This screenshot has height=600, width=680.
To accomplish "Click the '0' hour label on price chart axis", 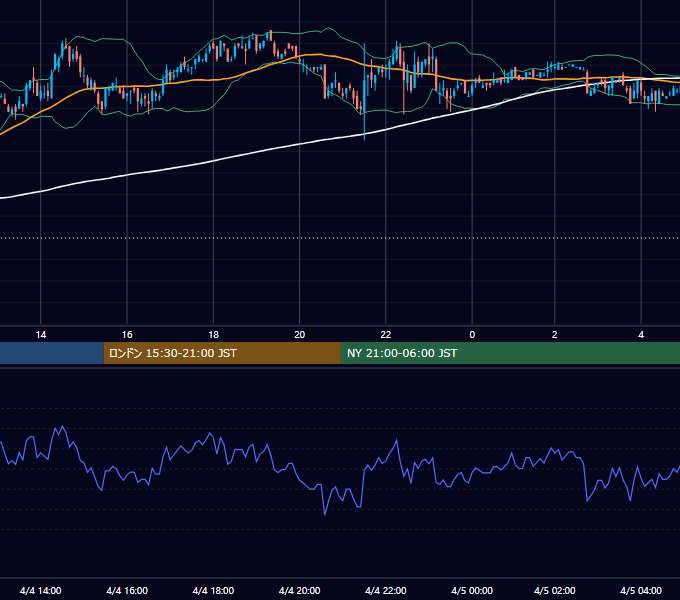I will point(472,335).
